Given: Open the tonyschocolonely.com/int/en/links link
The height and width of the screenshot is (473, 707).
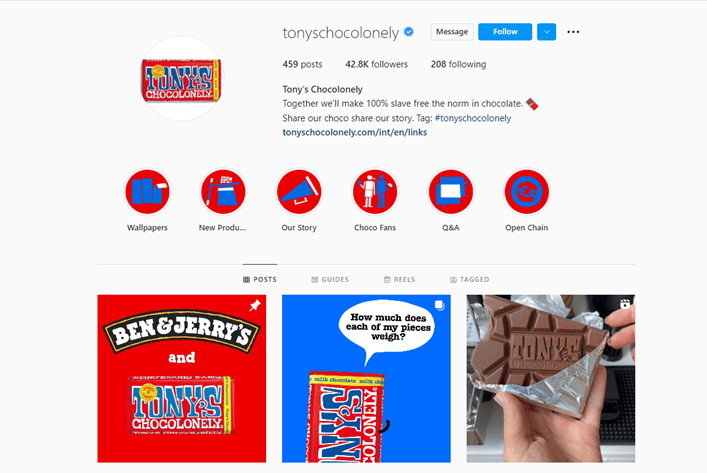Looking at the screenshot, I should pyautogui.click(x=354, y=133).
